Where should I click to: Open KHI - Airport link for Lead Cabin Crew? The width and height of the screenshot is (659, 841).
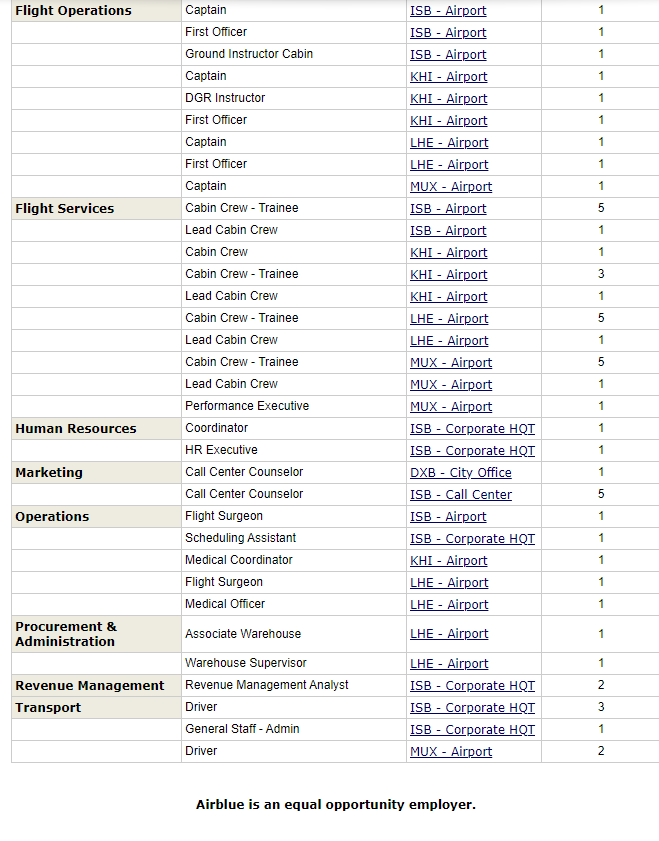pos(448,297)
